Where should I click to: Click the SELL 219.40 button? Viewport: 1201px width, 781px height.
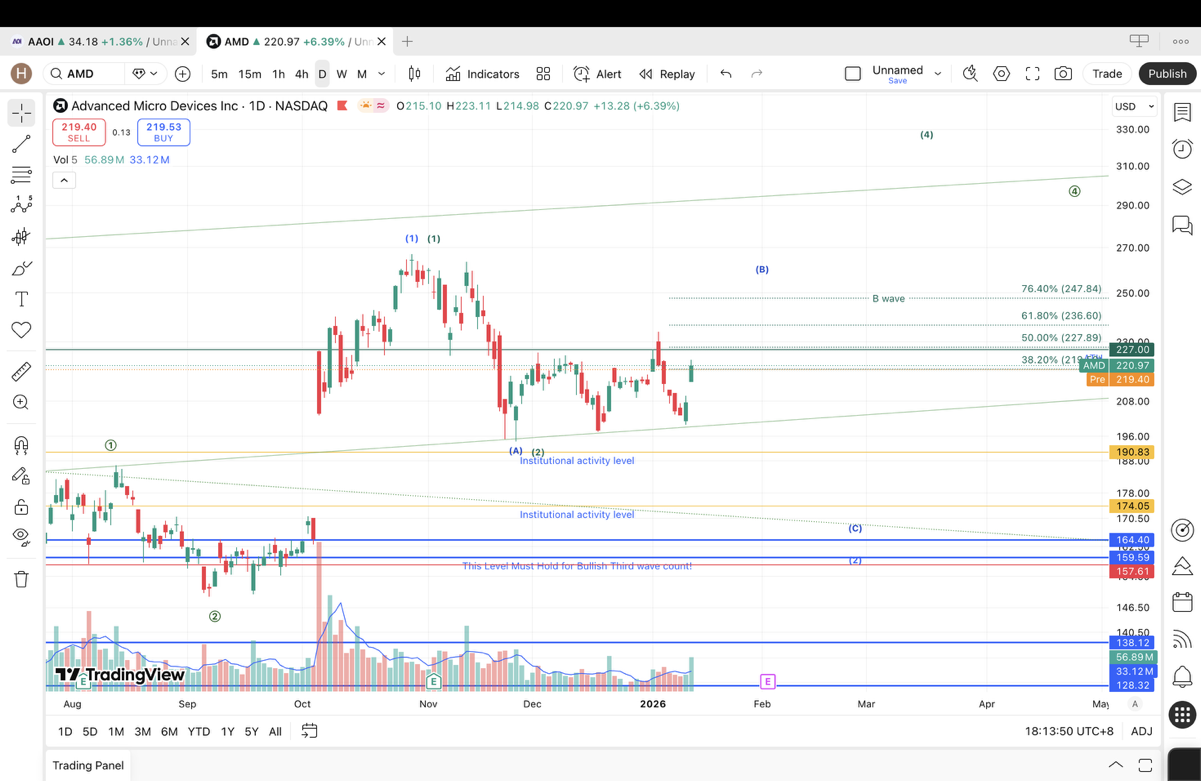pos(79,132)
